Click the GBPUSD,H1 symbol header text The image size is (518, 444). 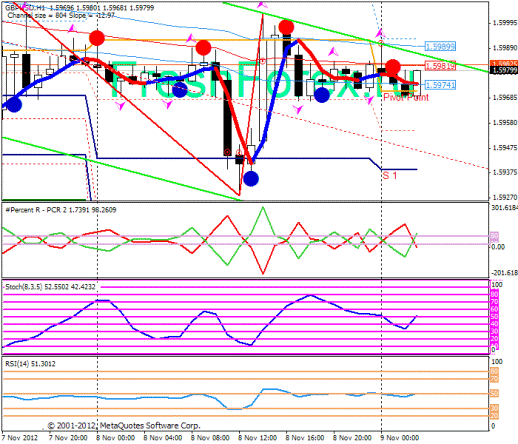pyautogui.click(x=25, y=8)
